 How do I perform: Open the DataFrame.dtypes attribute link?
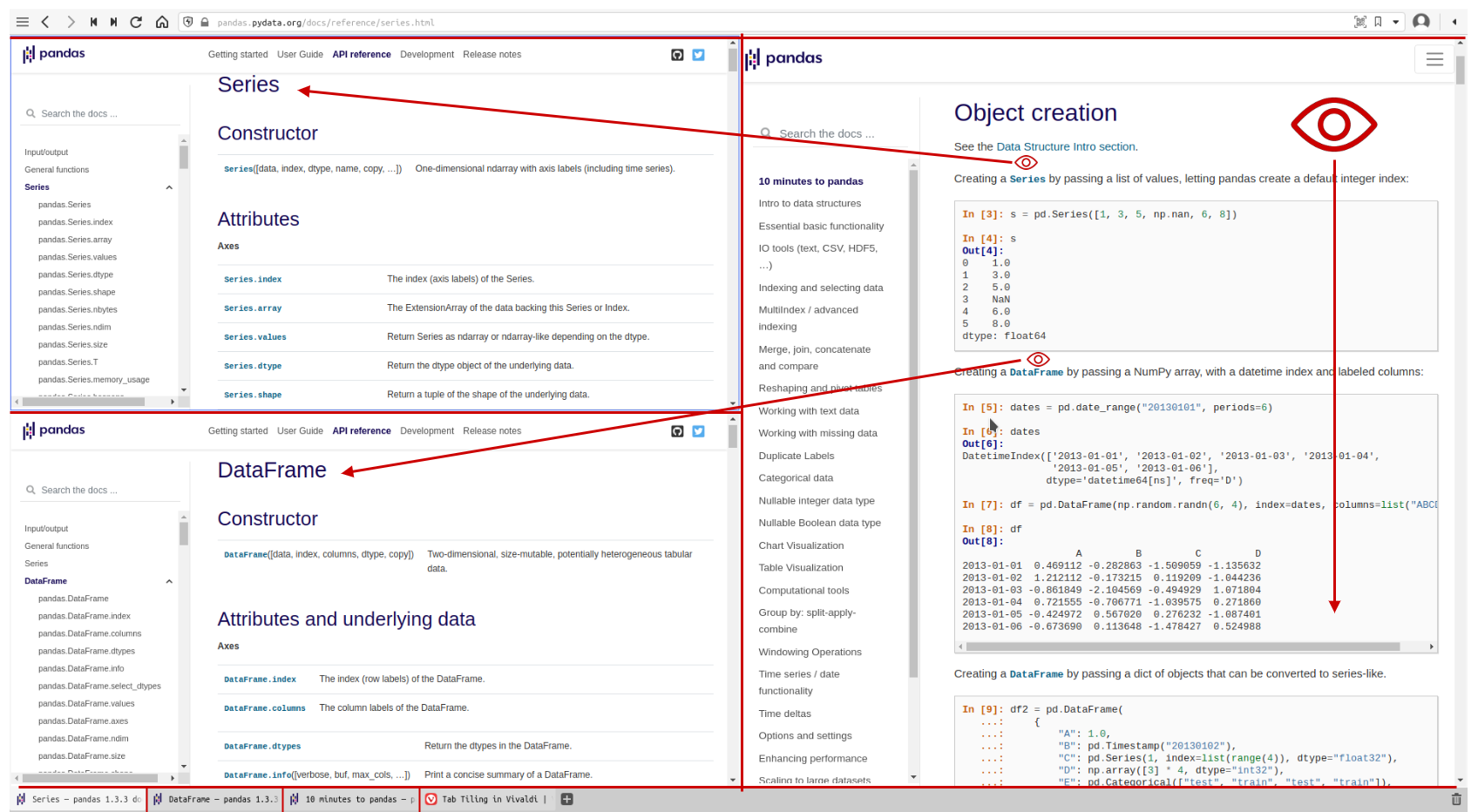point(262,747)
